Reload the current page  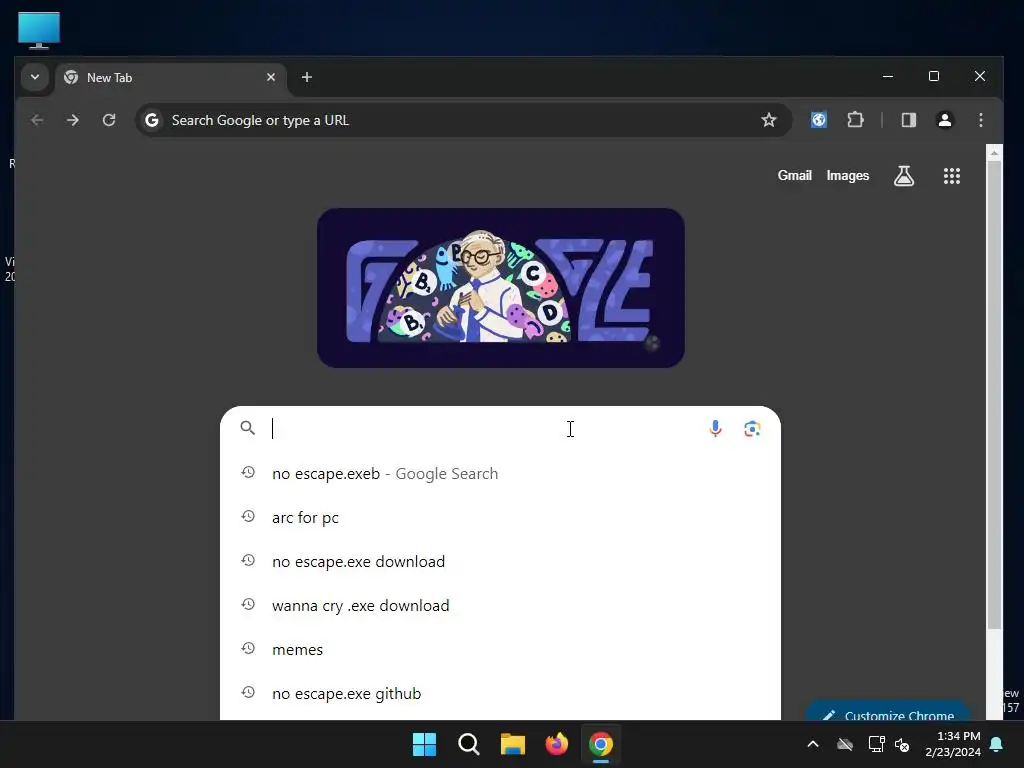point(109,120)
